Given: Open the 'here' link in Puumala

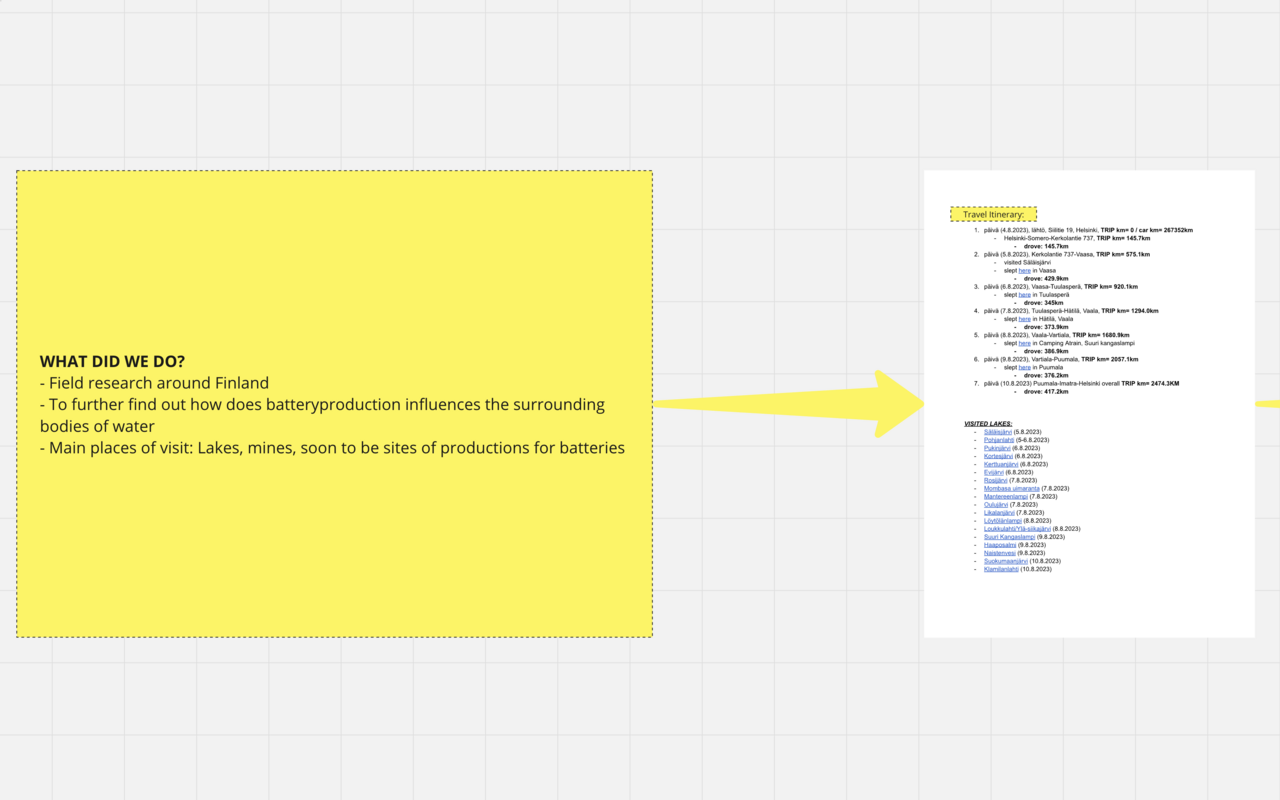Looking at the screenshot, I should 1024,367.
